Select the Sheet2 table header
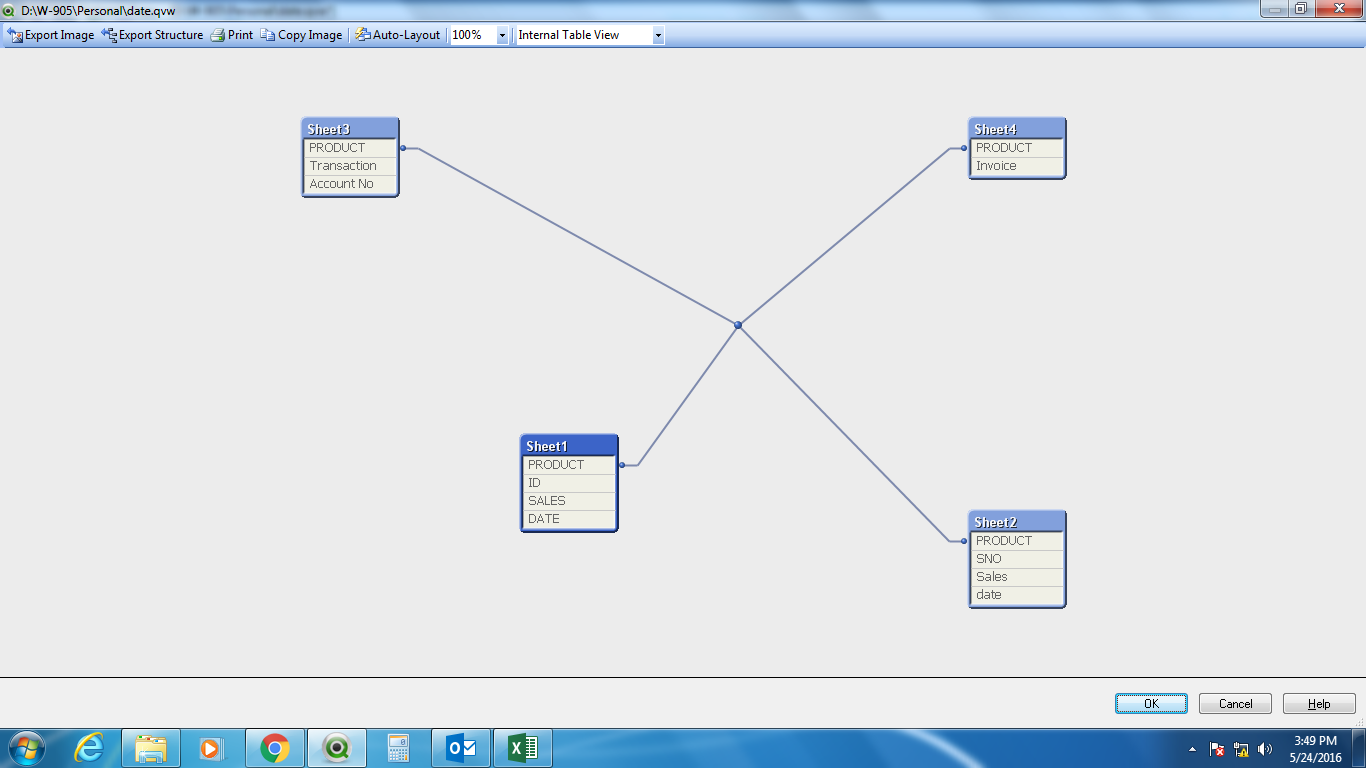This screenshot has height=768, width=1366. tap(1017, 522)
